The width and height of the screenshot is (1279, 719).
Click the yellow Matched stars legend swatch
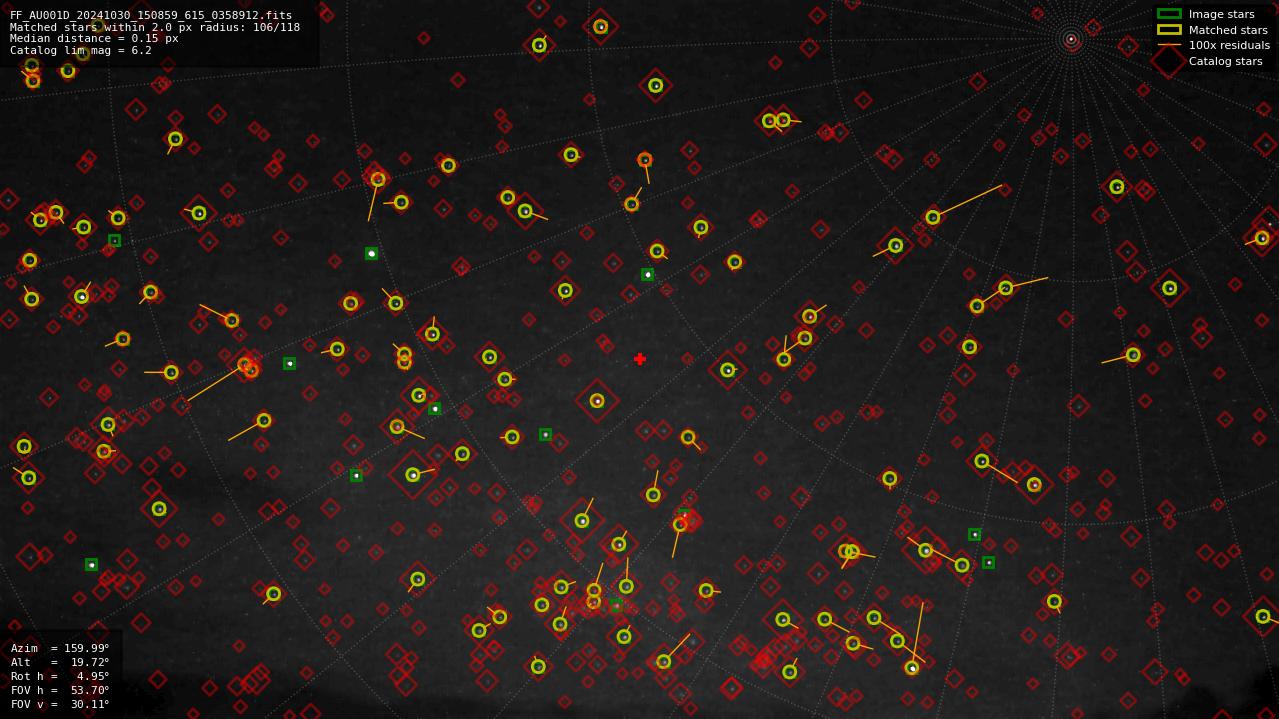click(x=1169, y=30)
